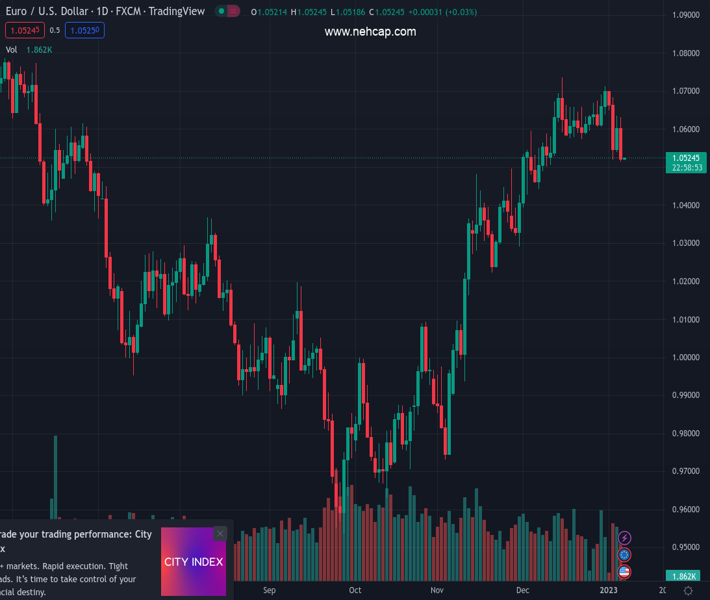The width and height of the screenshot is (710, 600).
Task: Click the volume value 1.862K axis label
Action: 685,577
